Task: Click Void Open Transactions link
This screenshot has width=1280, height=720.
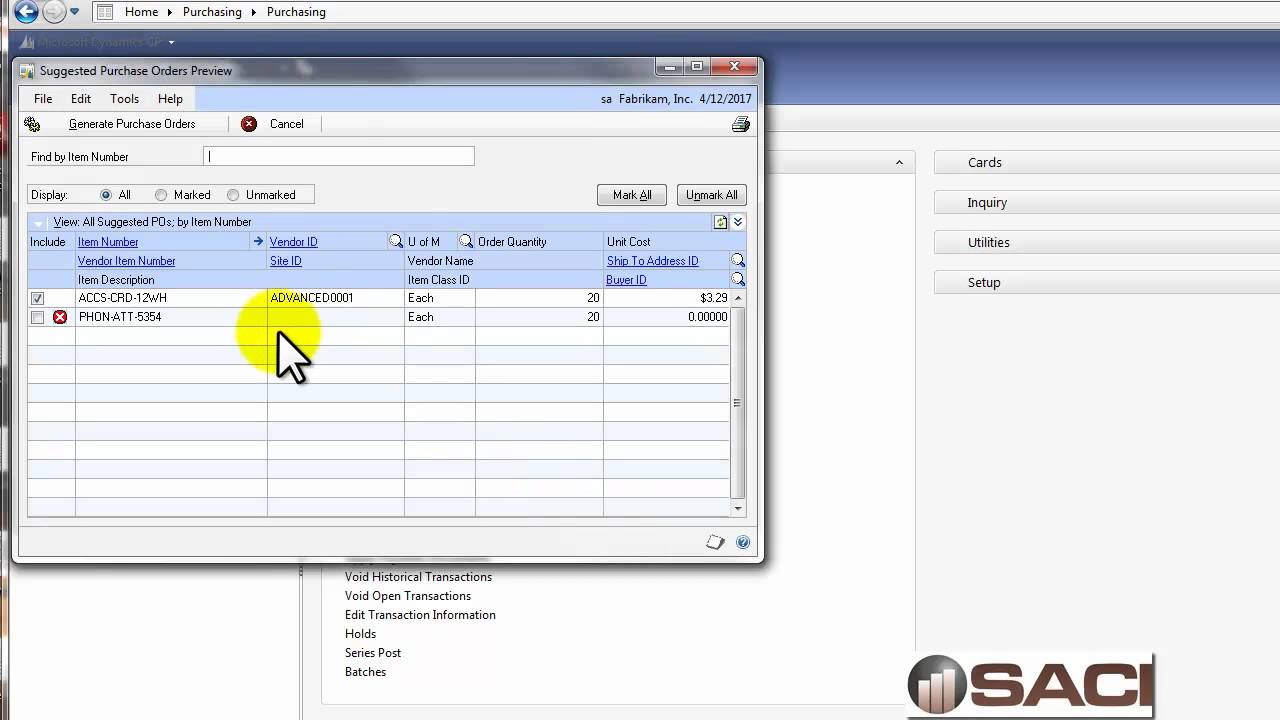Action: tap(408, 596)
